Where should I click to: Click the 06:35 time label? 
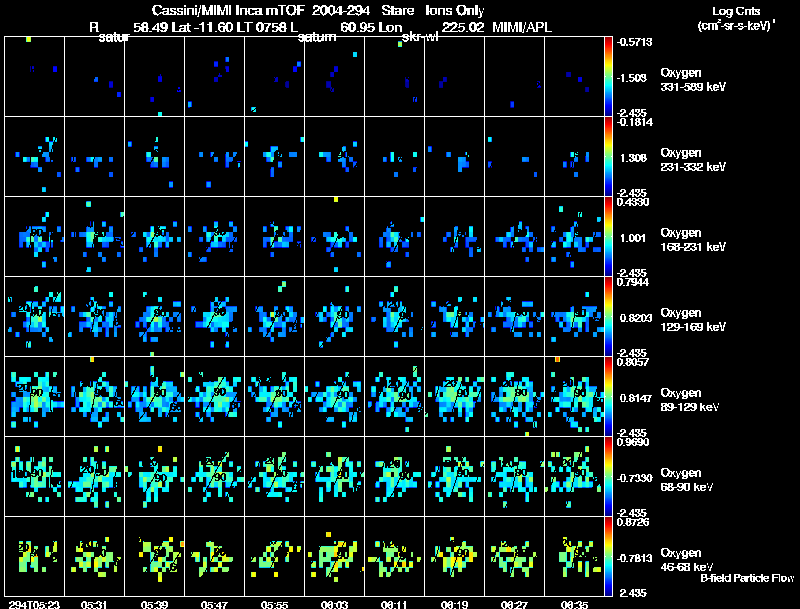pos(574,605)
